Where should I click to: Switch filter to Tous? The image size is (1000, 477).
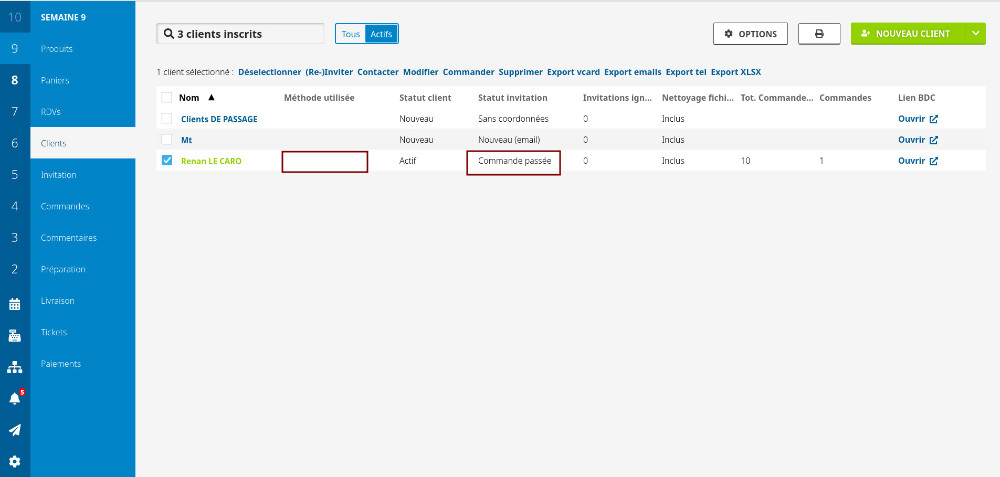click(x=350, y=34)
